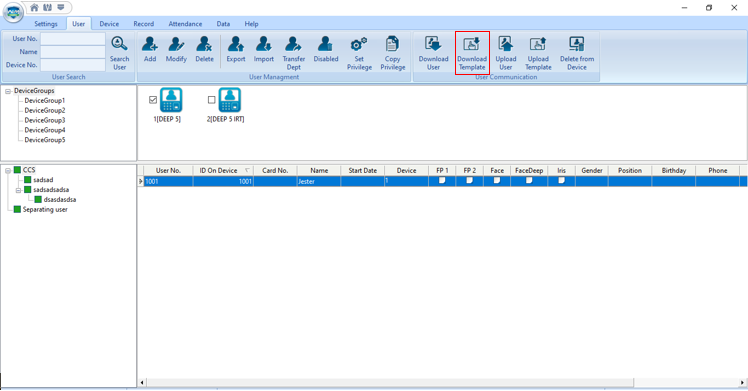Switch to the Record ribbon tab
This screenshot has width=748, height=391.
pyautogui.click(x=144, y=24)
